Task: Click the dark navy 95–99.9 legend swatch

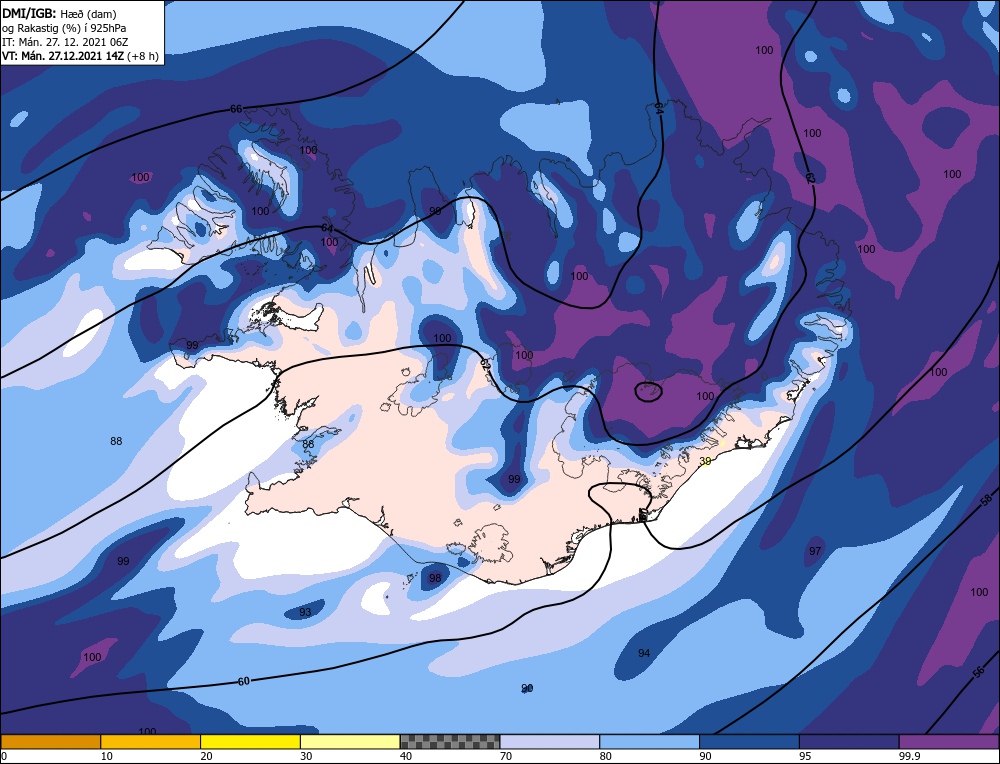Action: (x=849, y=741)
